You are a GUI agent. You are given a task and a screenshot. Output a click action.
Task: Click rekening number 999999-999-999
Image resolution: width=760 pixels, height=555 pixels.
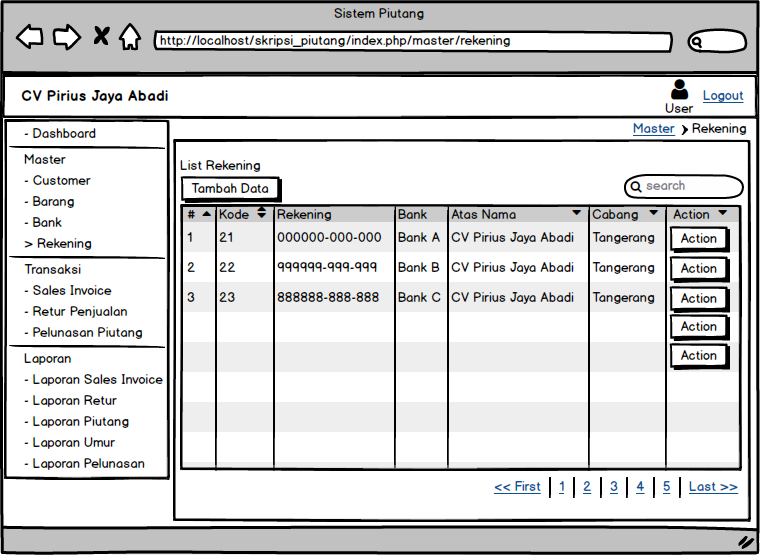tap(327, 267)
